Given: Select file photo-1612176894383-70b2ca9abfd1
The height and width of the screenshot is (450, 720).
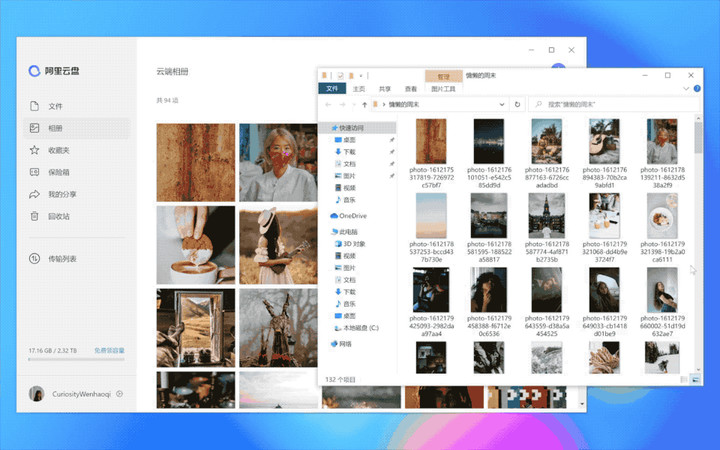Looking at the screenshot, I should 604,153.
